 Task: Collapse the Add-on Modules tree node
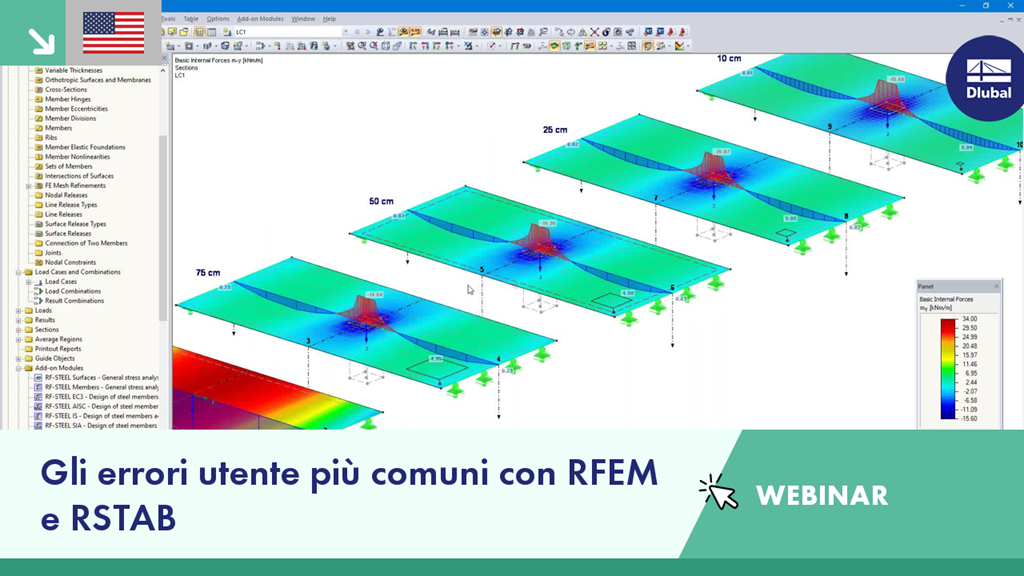pyautogui.click(x=18, y=368)
